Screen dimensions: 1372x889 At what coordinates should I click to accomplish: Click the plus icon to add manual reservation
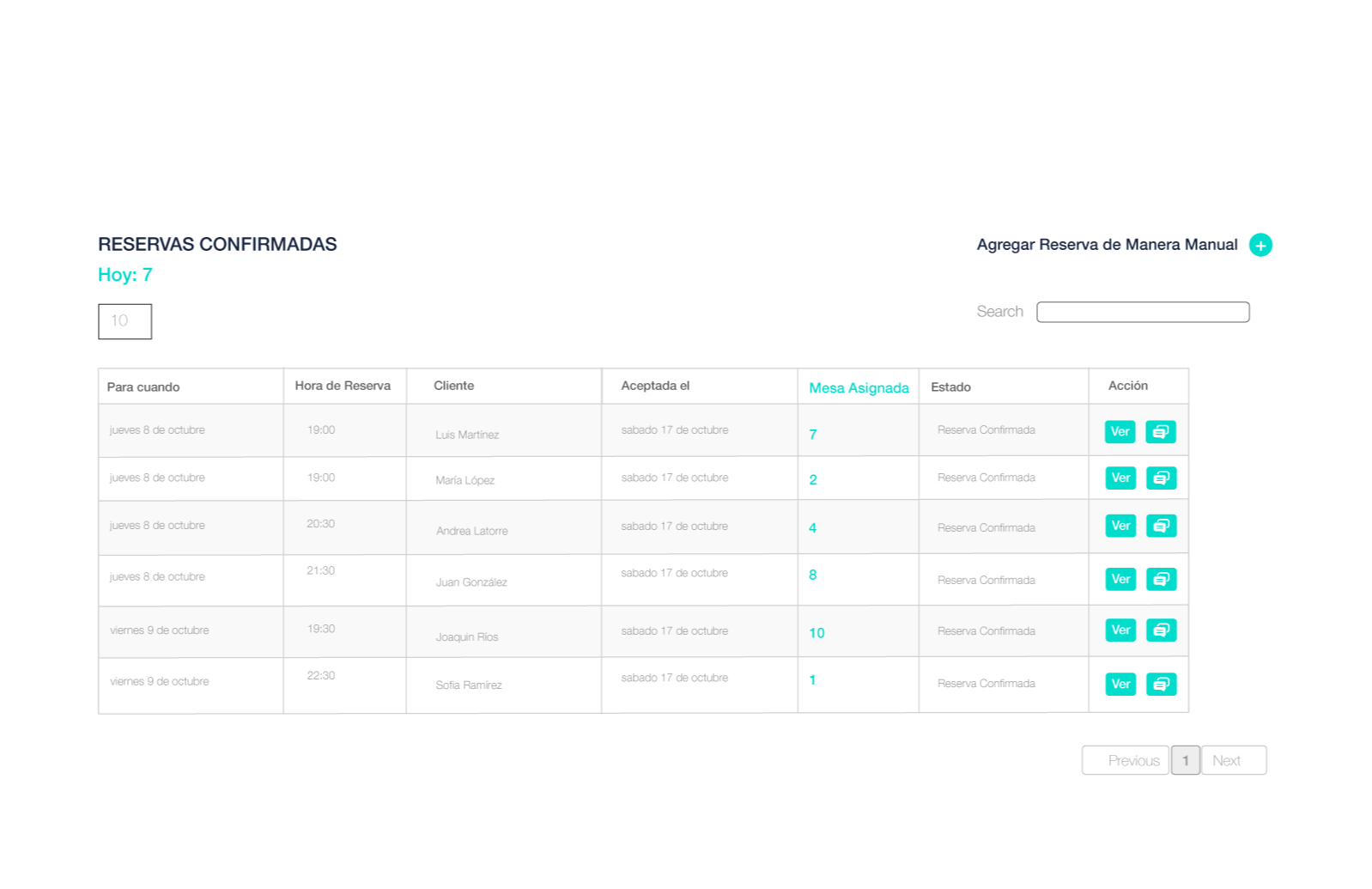[x=1260, y=246]
